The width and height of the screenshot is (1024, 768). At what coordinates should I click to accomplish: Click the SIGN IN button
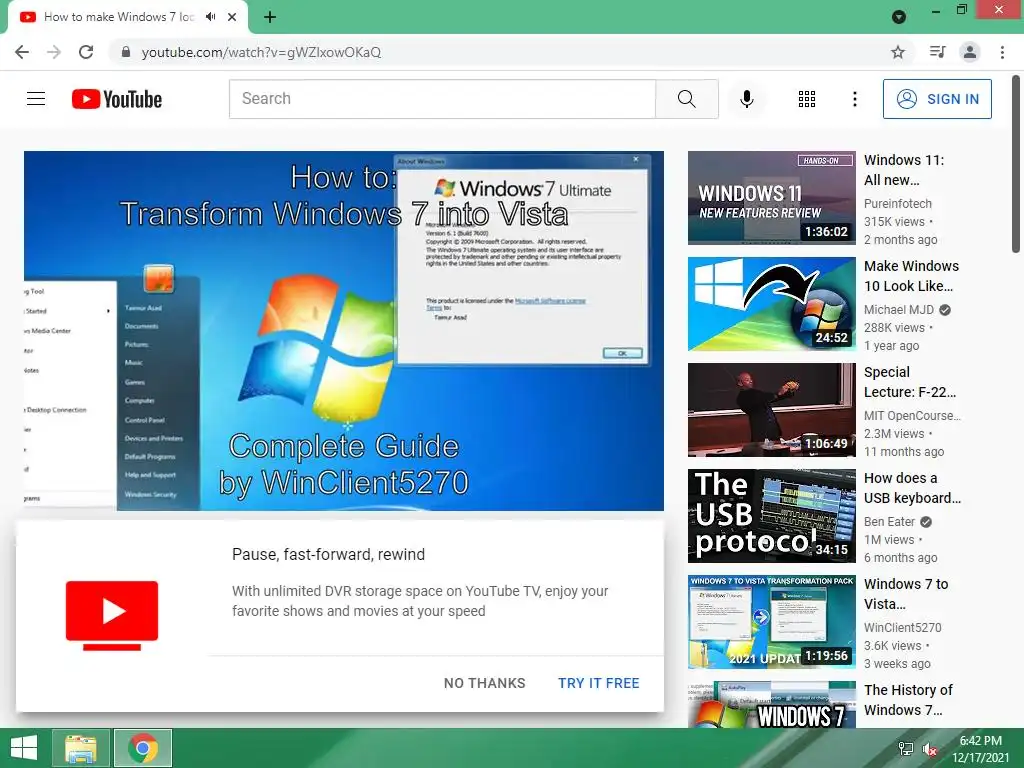936,99
